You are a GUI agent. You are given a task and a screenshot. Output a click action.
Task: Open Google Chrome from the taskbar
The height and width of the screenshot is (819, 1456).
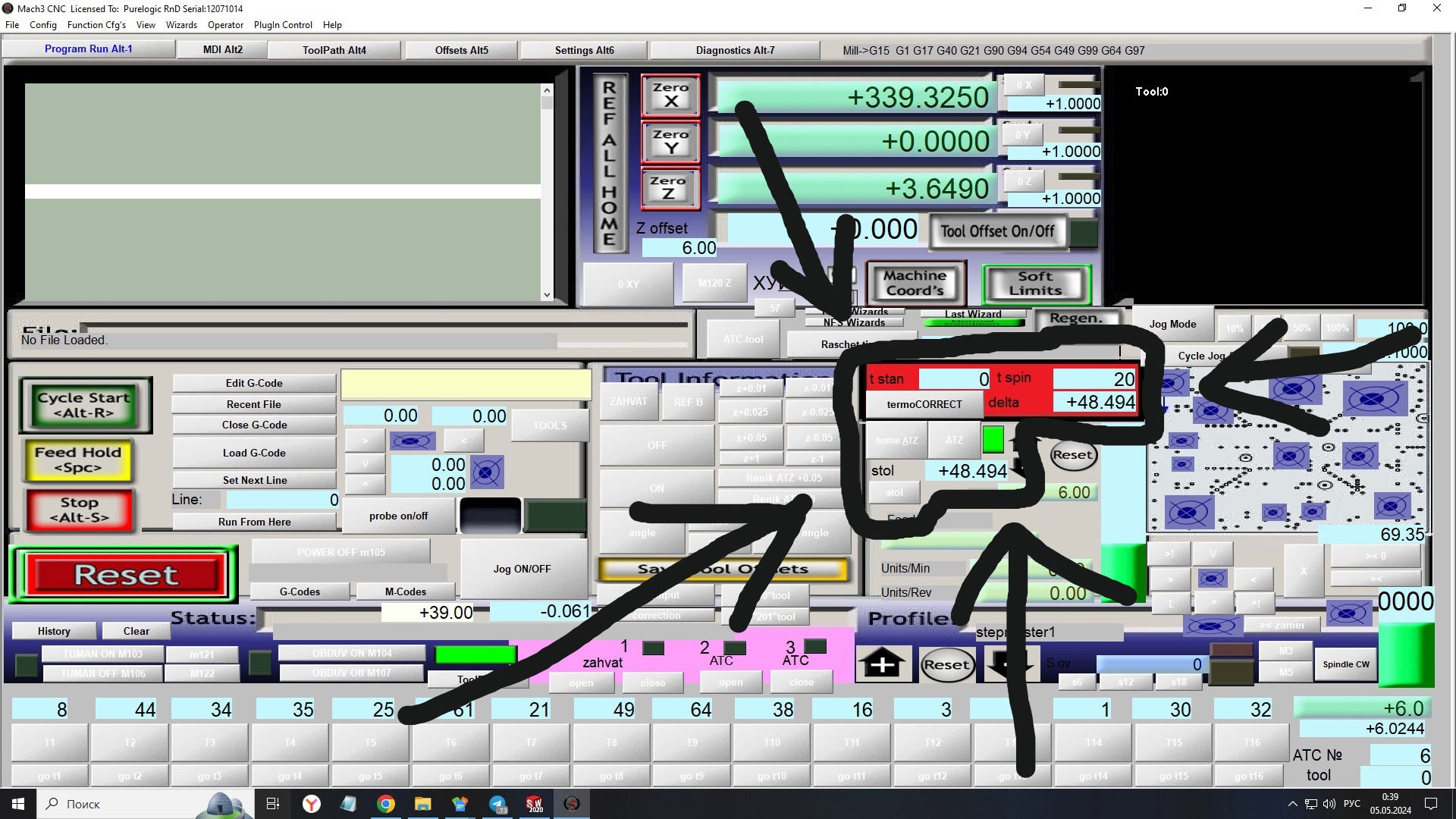click(x=386, y=804)
